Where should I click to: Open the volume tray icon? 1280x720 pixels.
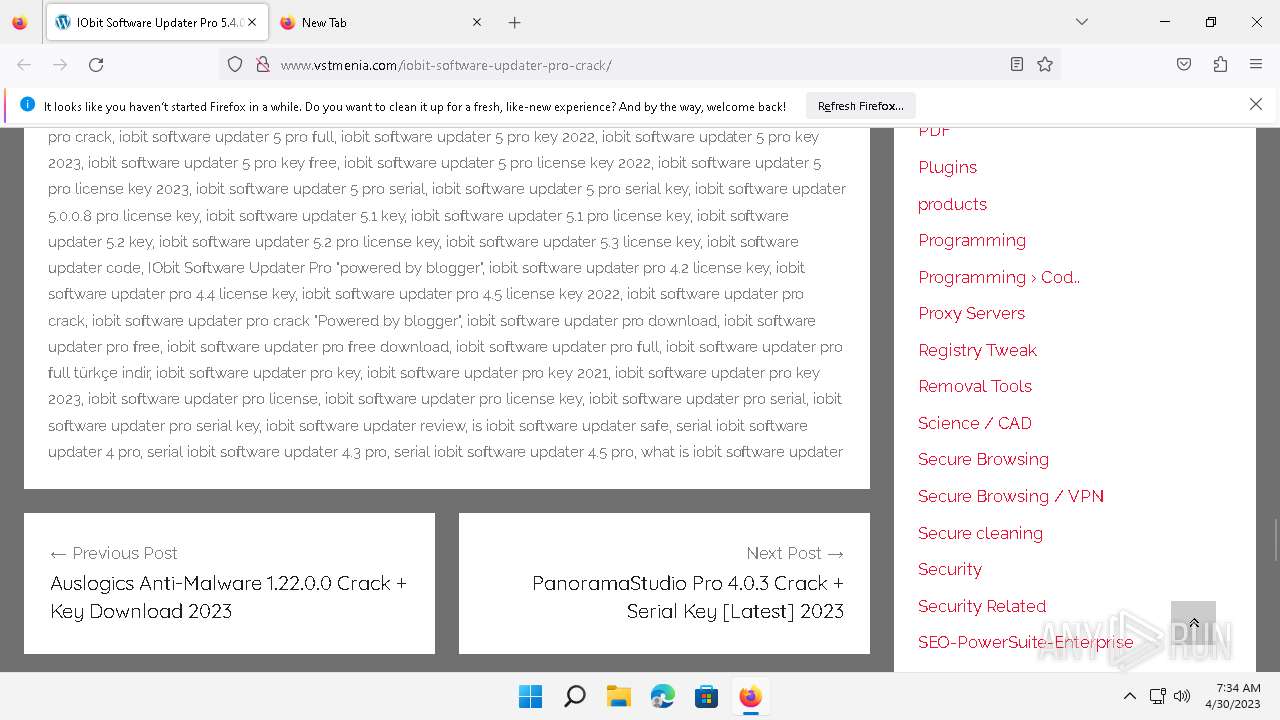(x=1182, y=696)
